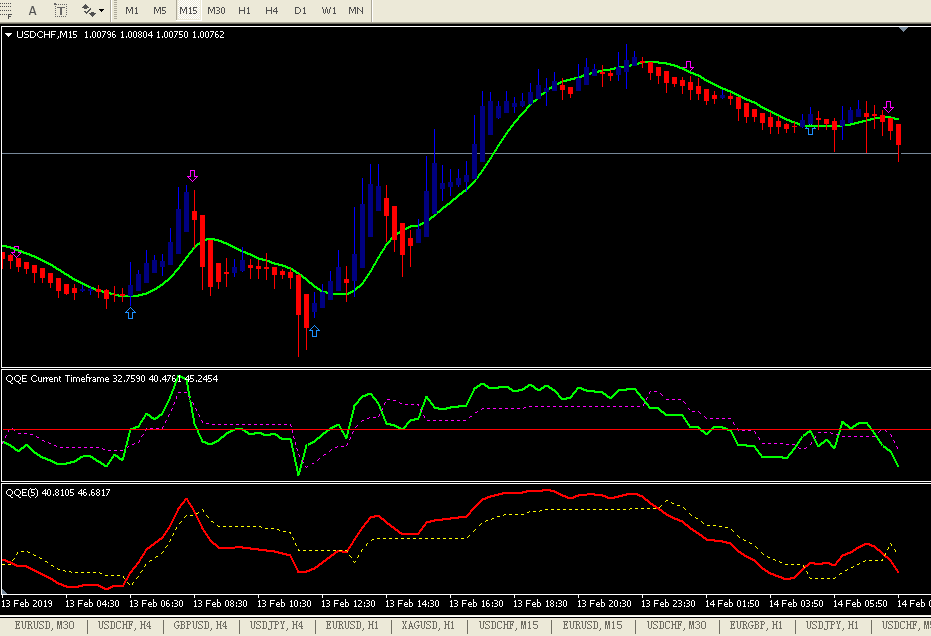Click the magenta sell arrow near 14 Feb 05:50
The image size is (931, 636).
[x=888, y=107]
